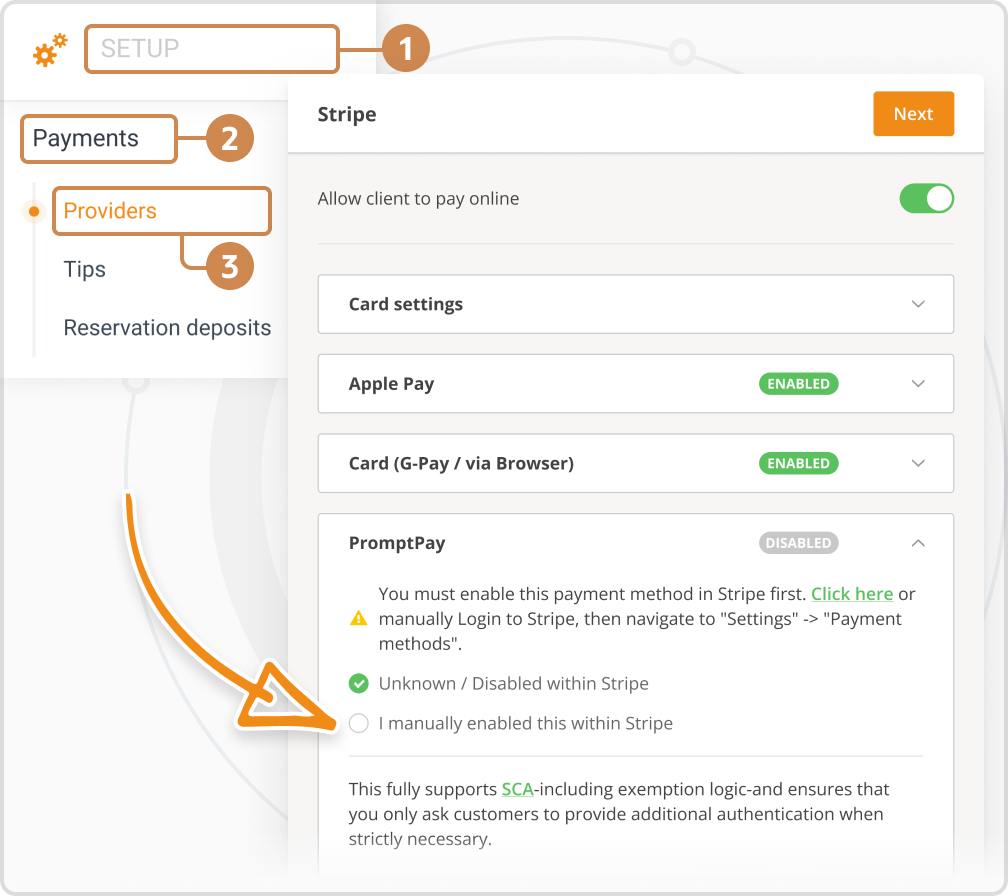Image resolution: width=1008 pixels, height=896 pixels.
Task: Click the Next button
Action: point(913,113)
